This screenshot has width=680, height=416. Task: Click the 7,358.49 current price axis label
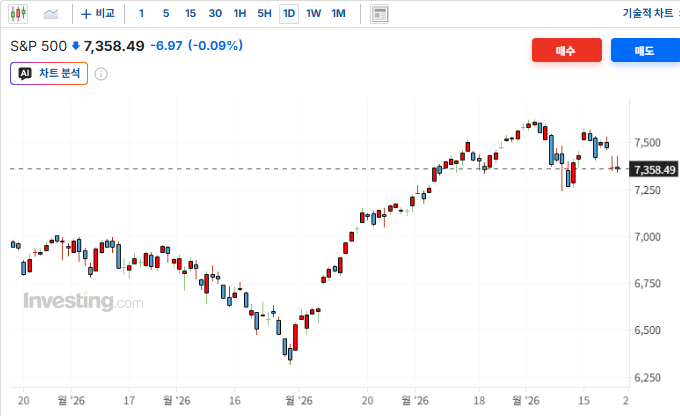(x=655, y=170)
